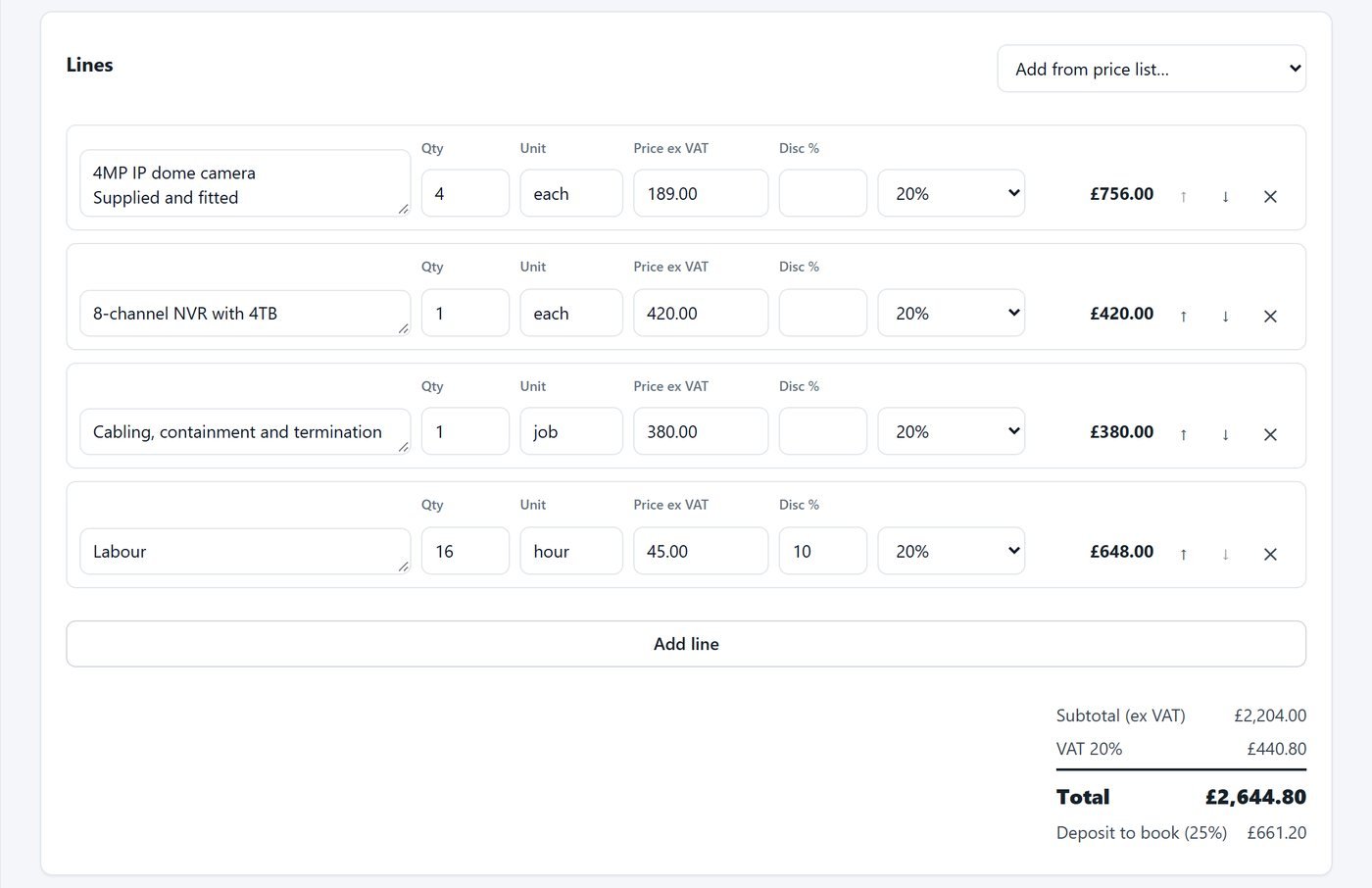1372x888 pixels.
Task: Edit the Labour description field
Action: point(245,551)
